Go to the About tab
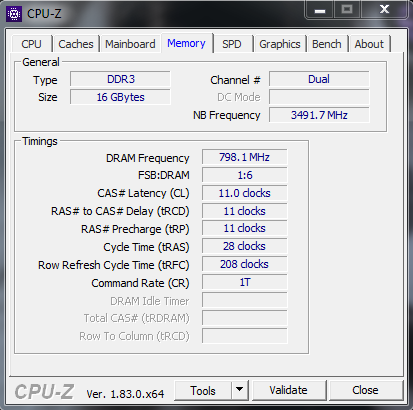The height and width of the screenshot is (410, 413). coord(369,44)
